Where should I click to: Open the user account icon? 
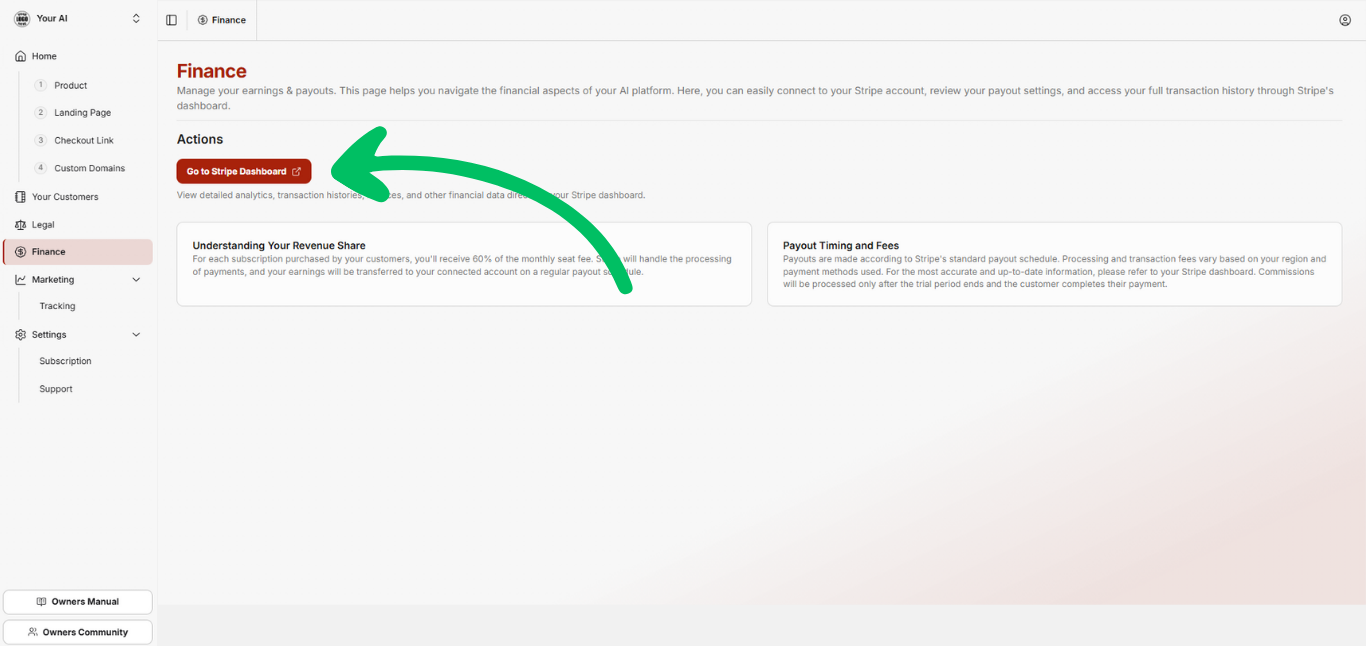click(x=1345, y=20)
